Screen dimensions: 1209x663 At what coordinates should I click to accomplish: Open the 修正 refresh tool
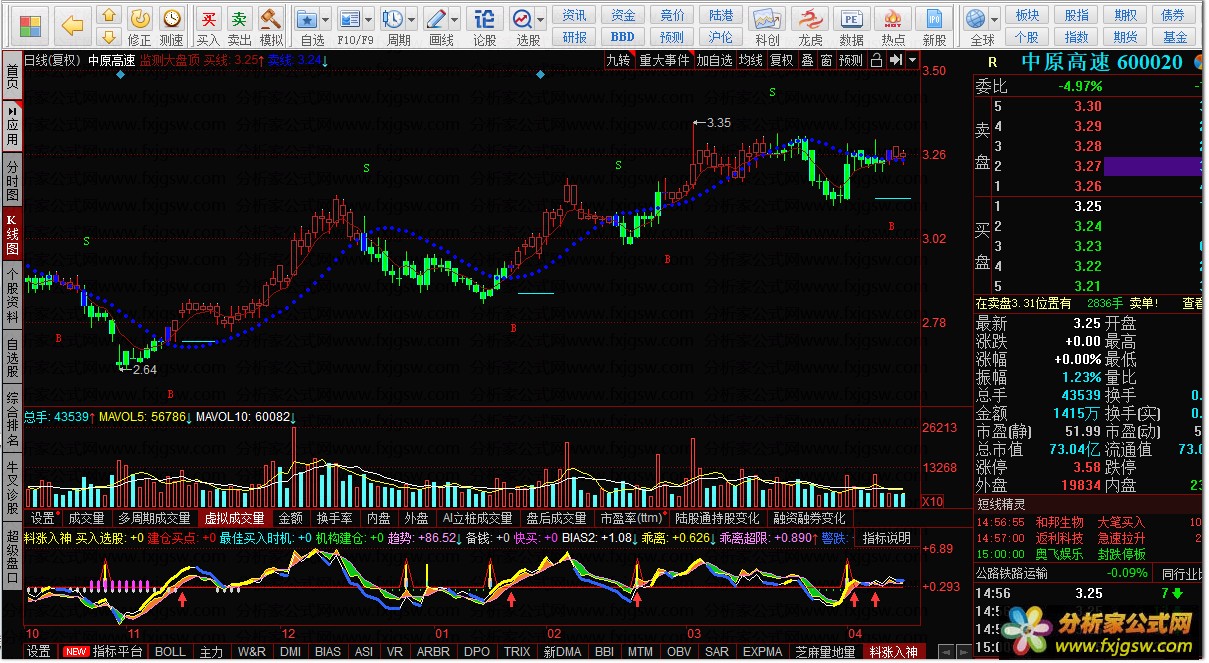140,24
